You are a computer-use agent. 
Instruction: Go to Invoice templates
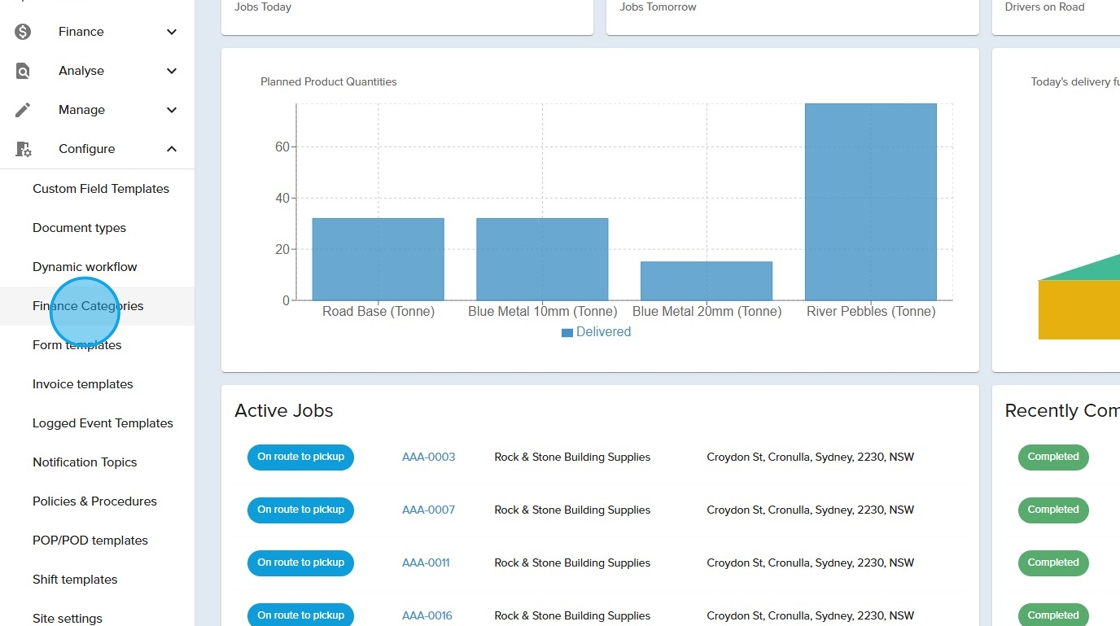coord(82,384)
